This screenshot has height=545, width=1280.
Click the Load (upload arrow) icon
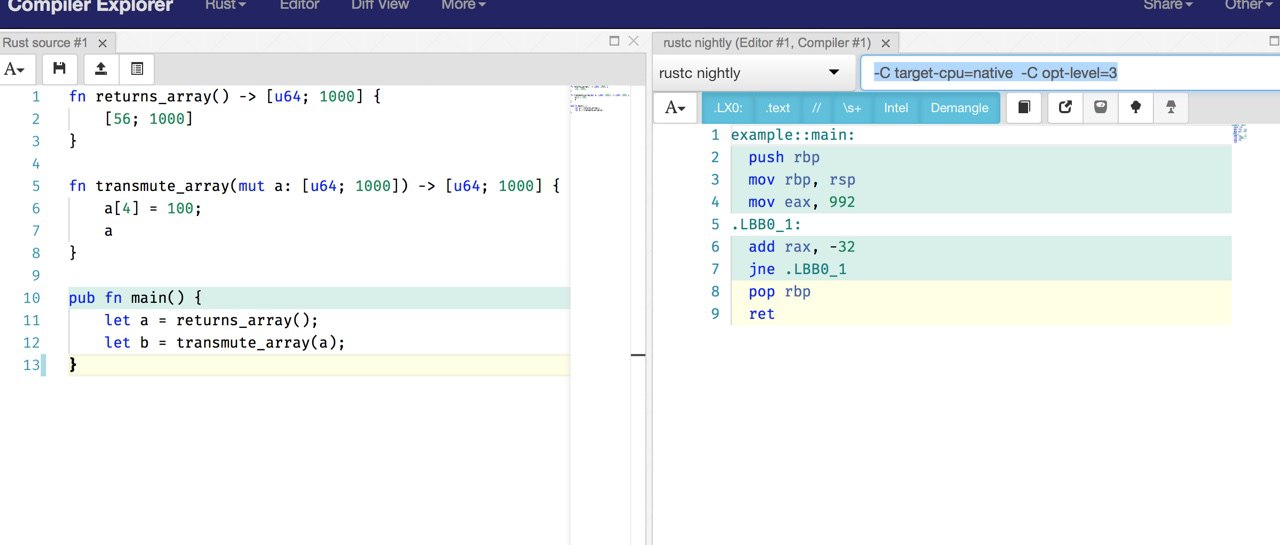(100, 69)
